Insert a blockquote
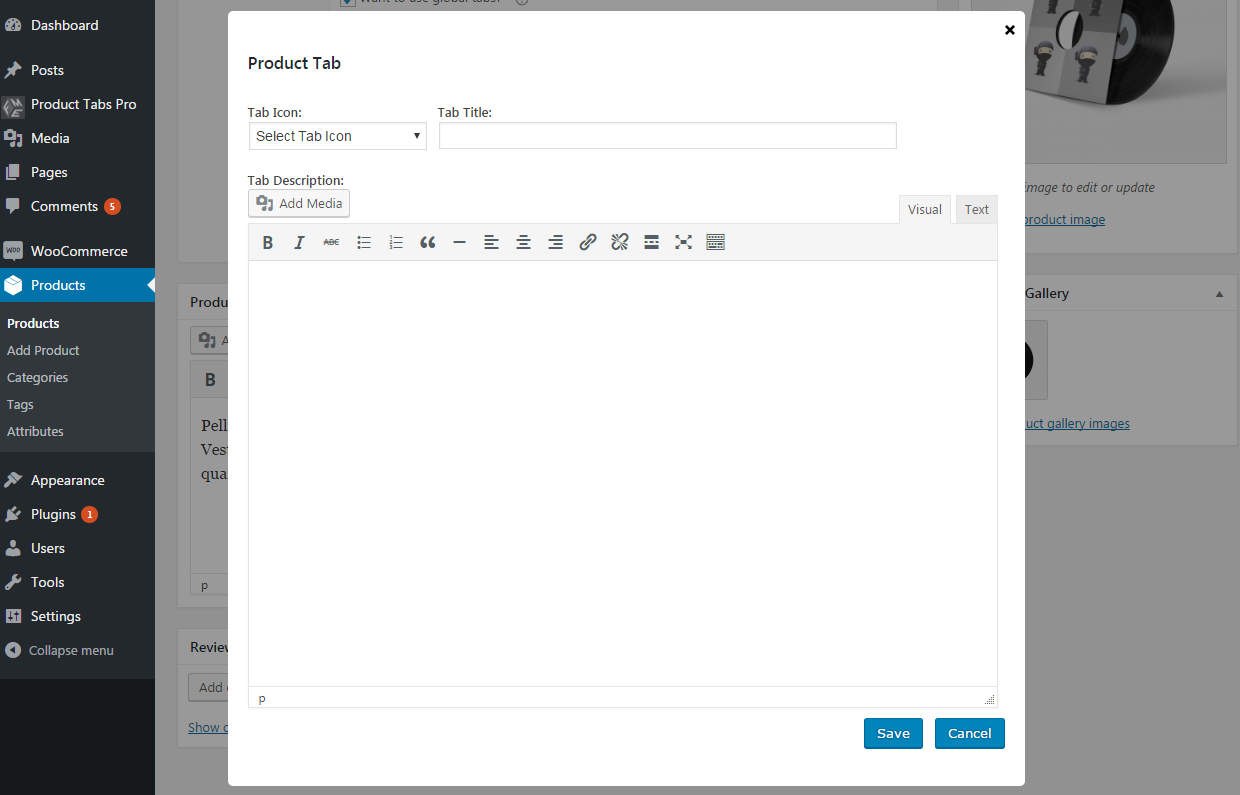 point(428,242)
